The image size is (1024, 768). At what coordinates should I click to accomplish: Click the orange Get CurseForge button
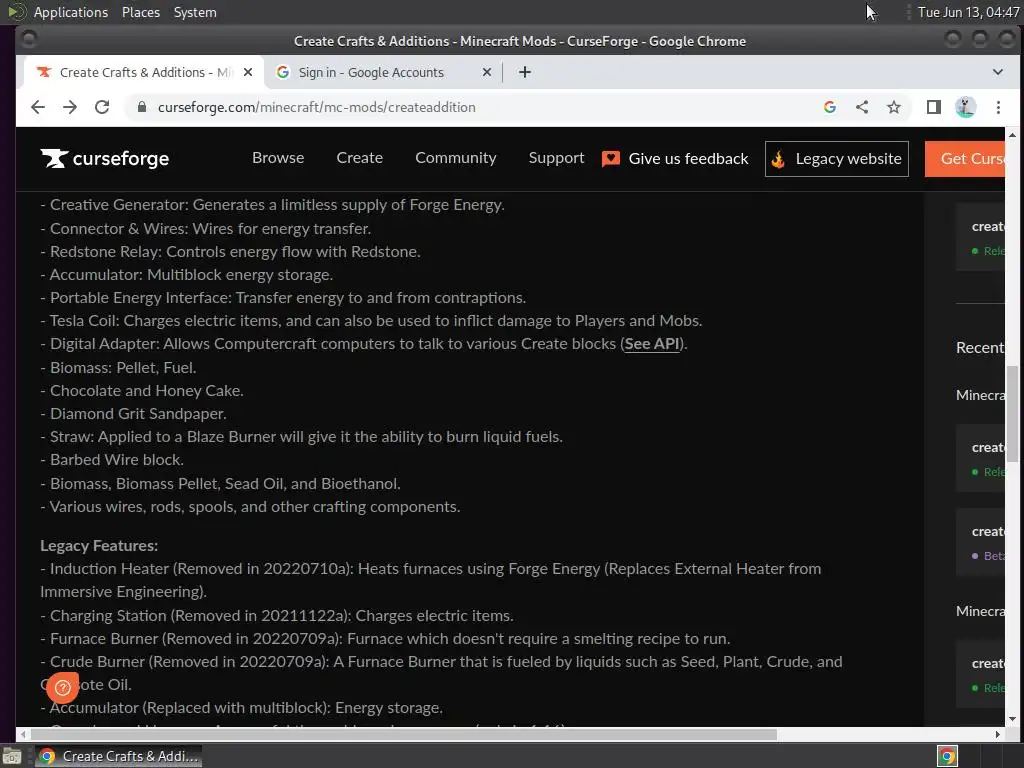965,159
